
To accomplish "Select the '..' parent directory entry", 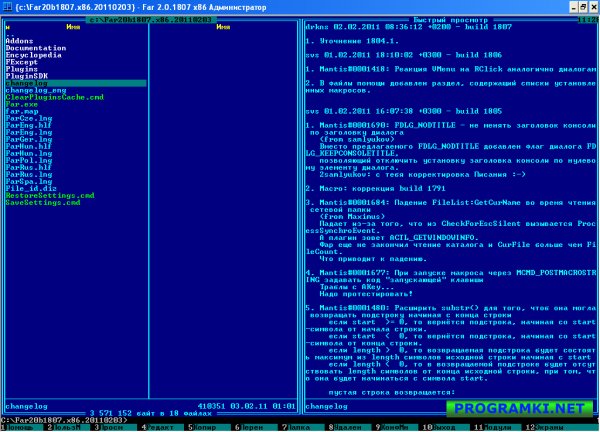I will (10, 34).
